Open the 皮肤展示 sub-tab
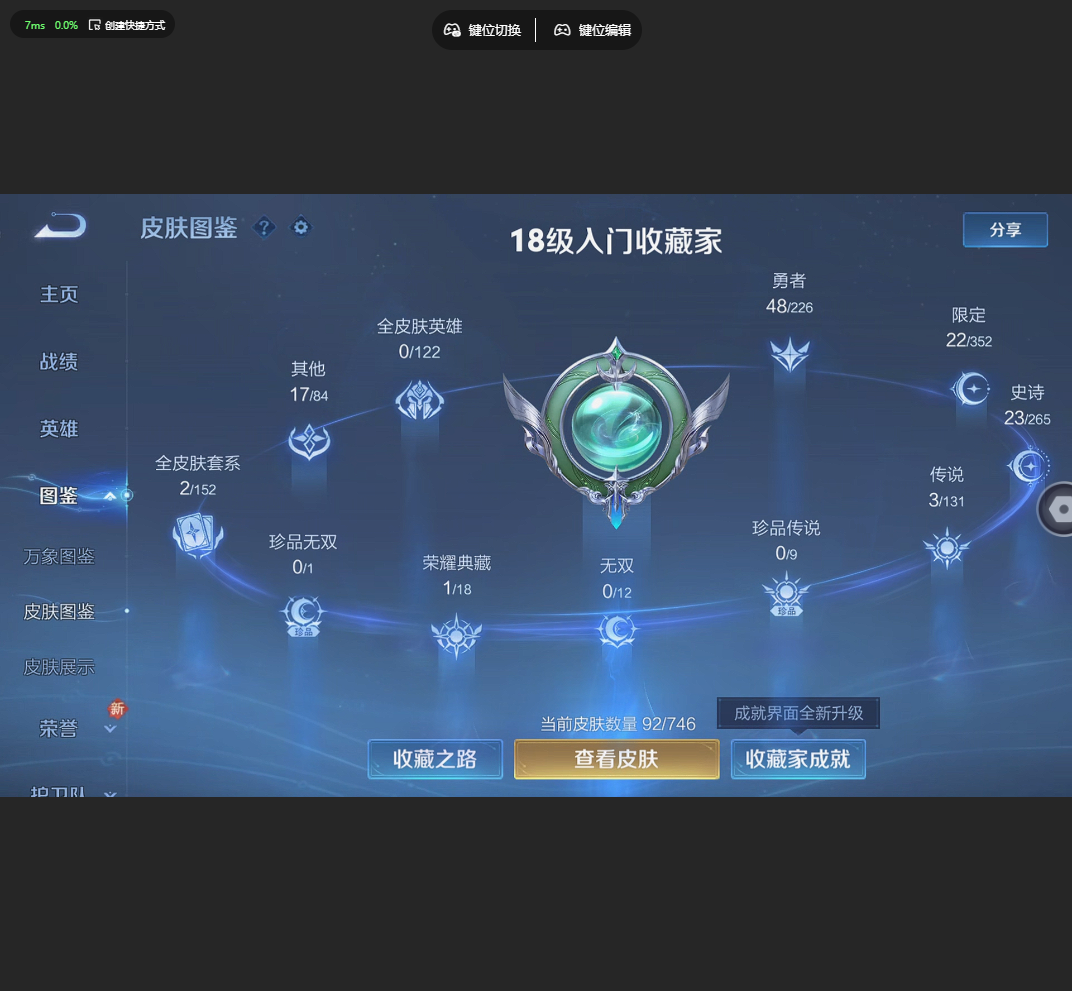This screenshot has width=1072, height=991. 59,666
